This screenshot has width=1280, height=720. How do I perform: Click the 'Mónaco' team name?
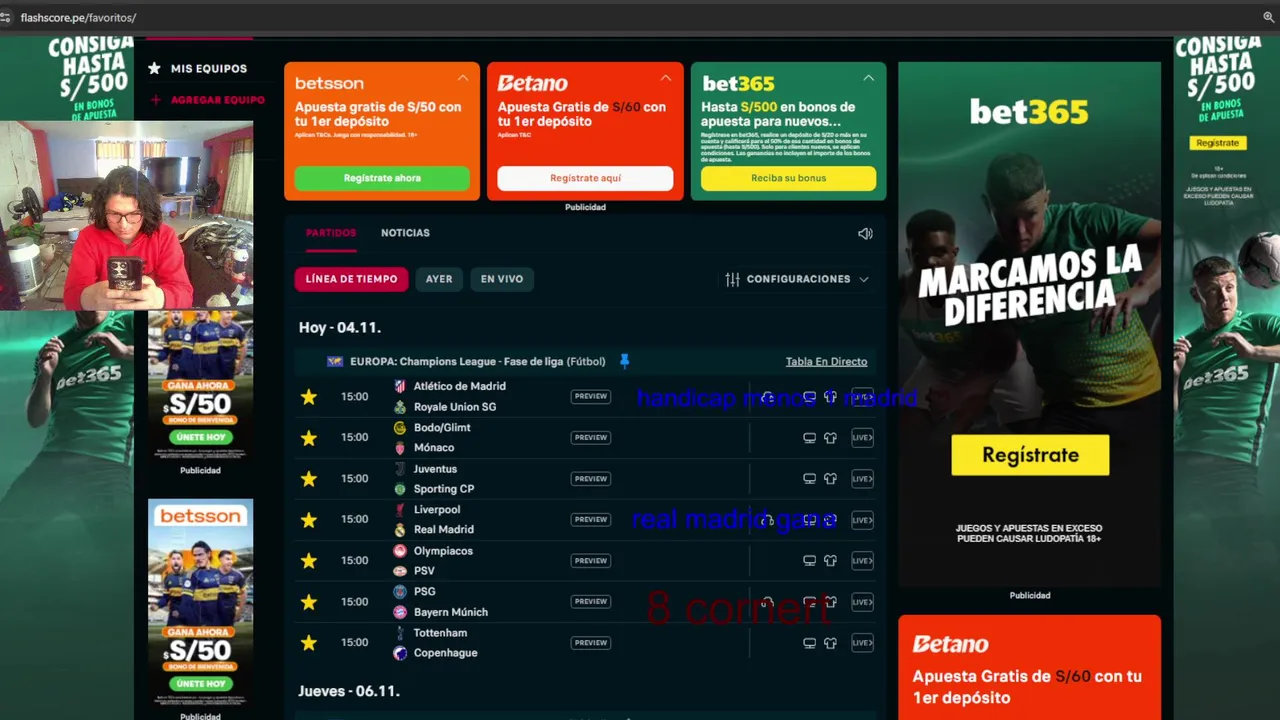tap(433, 448)
